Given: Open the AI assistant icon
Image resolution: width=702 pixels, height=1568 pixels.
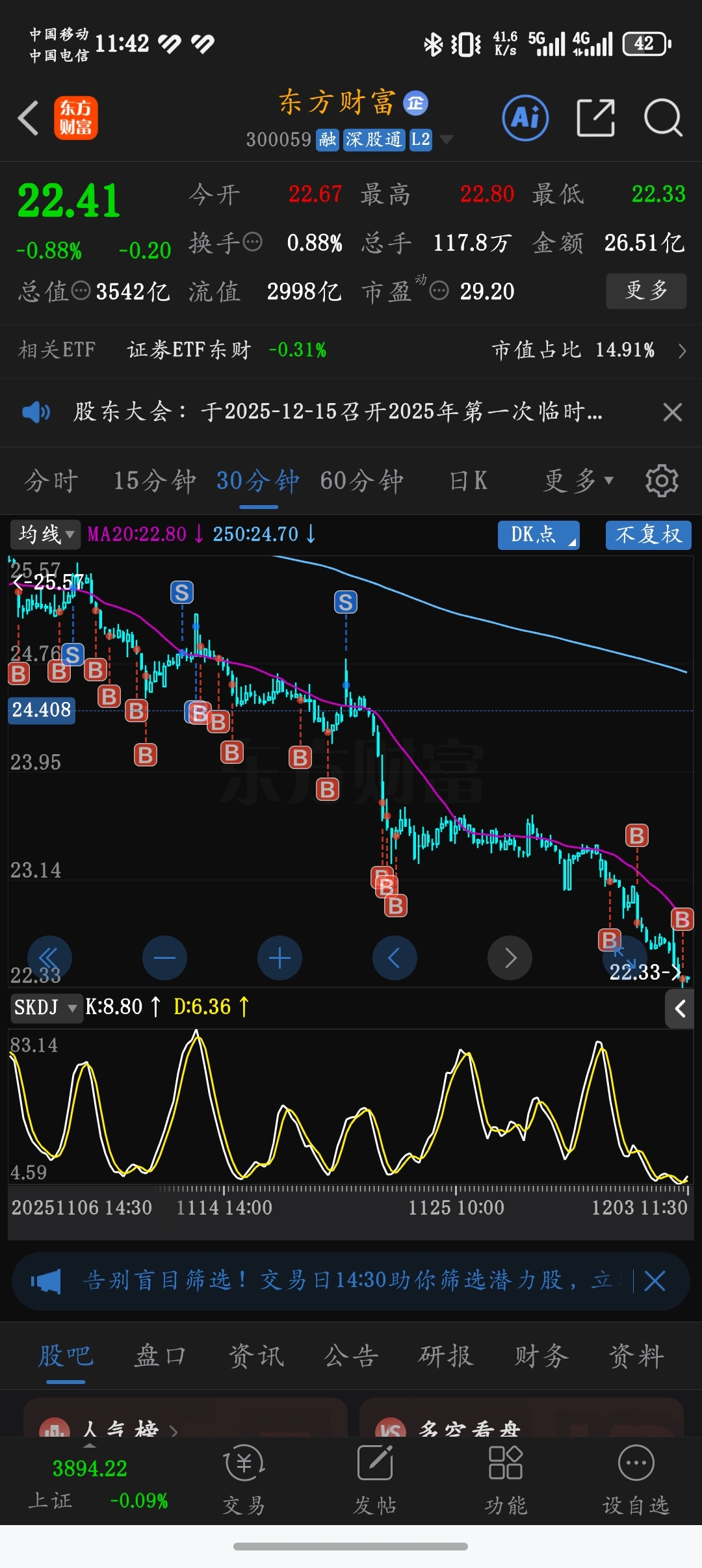Looking at the screenshot, I should tap(525, 118).
